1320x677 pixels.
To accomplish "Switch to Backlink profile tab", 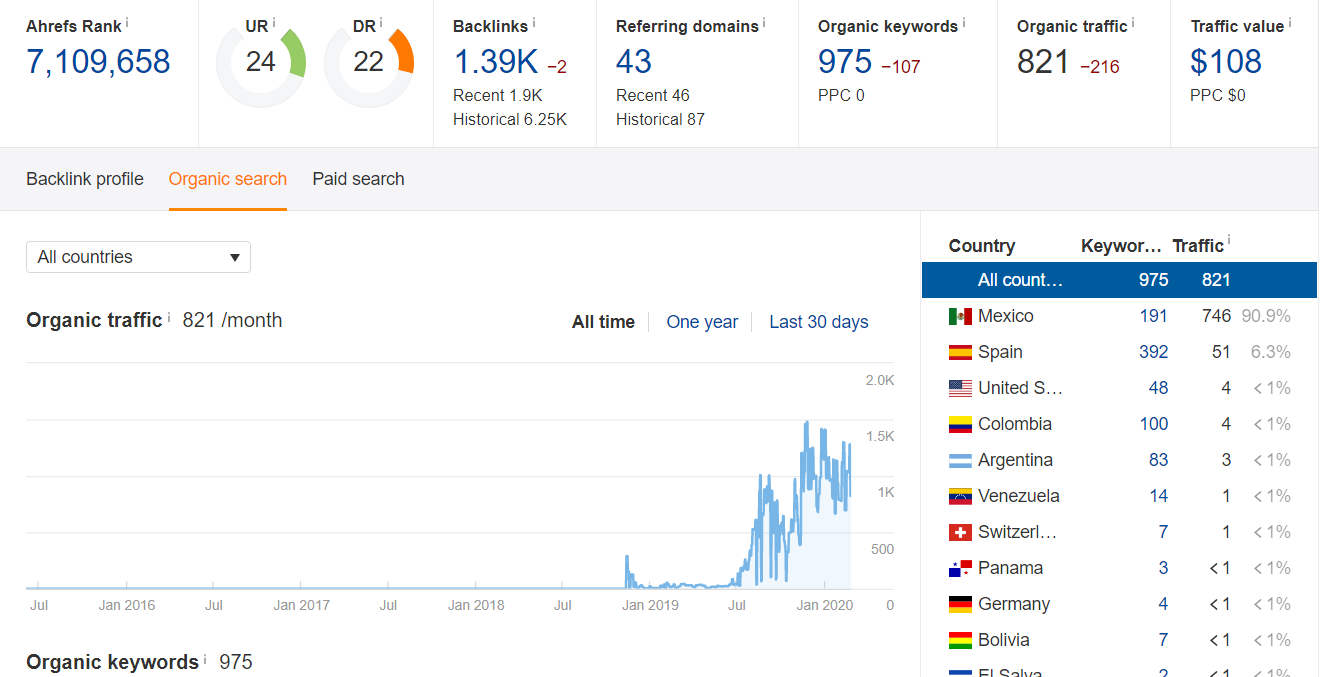I will 85,179.
